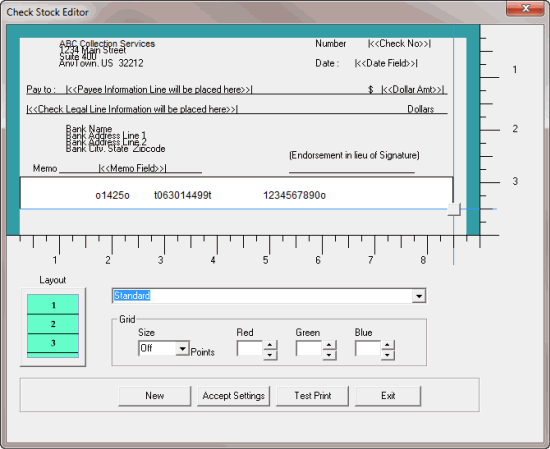Viewport: 550px width, 449px height.
Task: Select the Dollar Amt placeholder
Action: click(412, 89)
